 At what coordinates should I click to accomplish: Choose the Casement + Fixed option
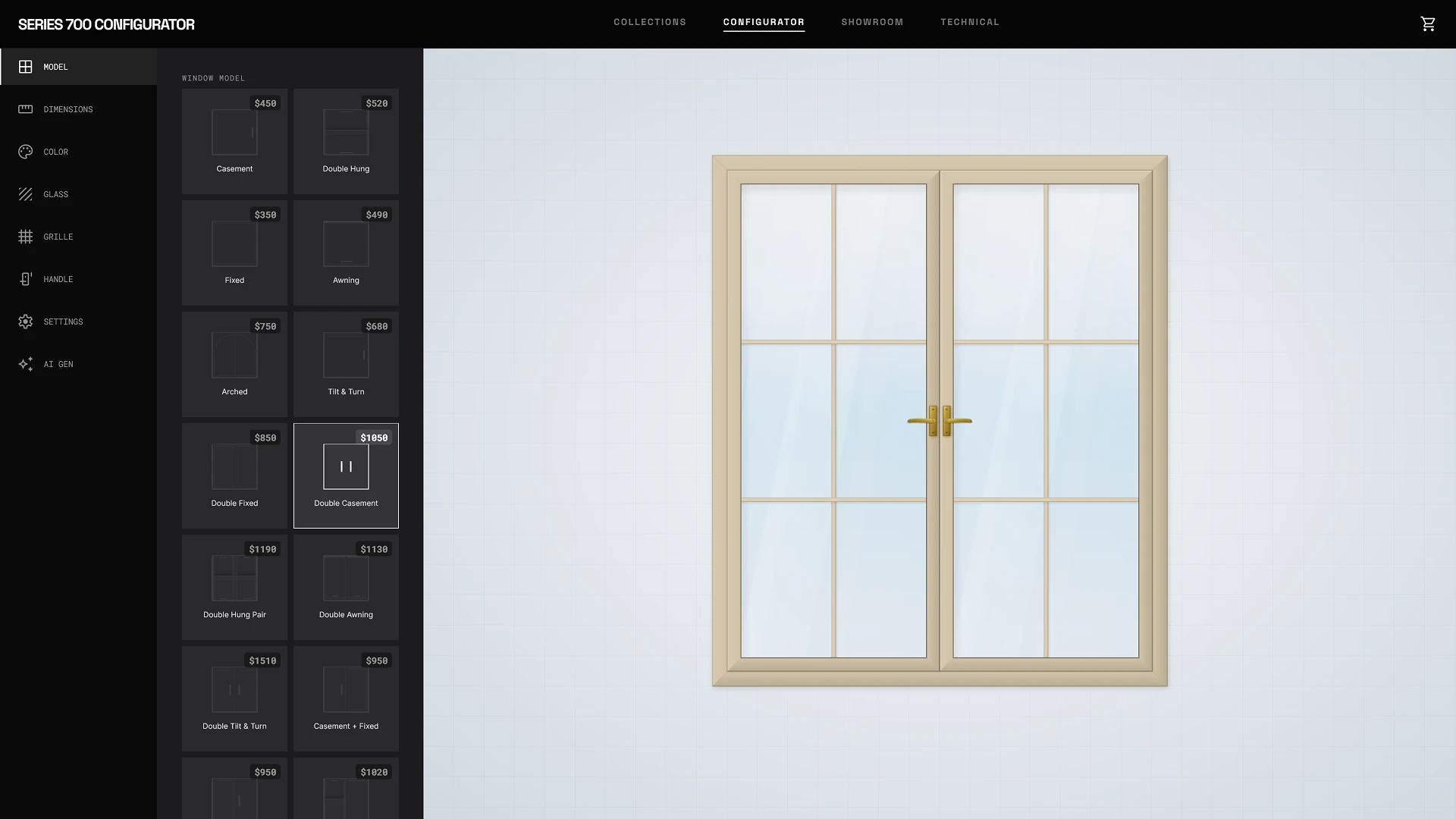coord(346,698)
